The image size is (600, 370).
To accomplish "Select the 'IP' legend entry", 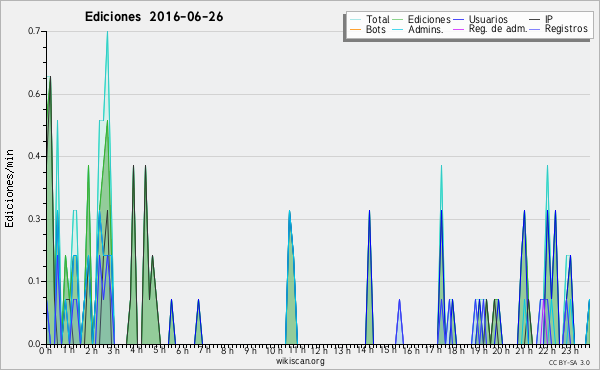I will click(x=541, y=19).
